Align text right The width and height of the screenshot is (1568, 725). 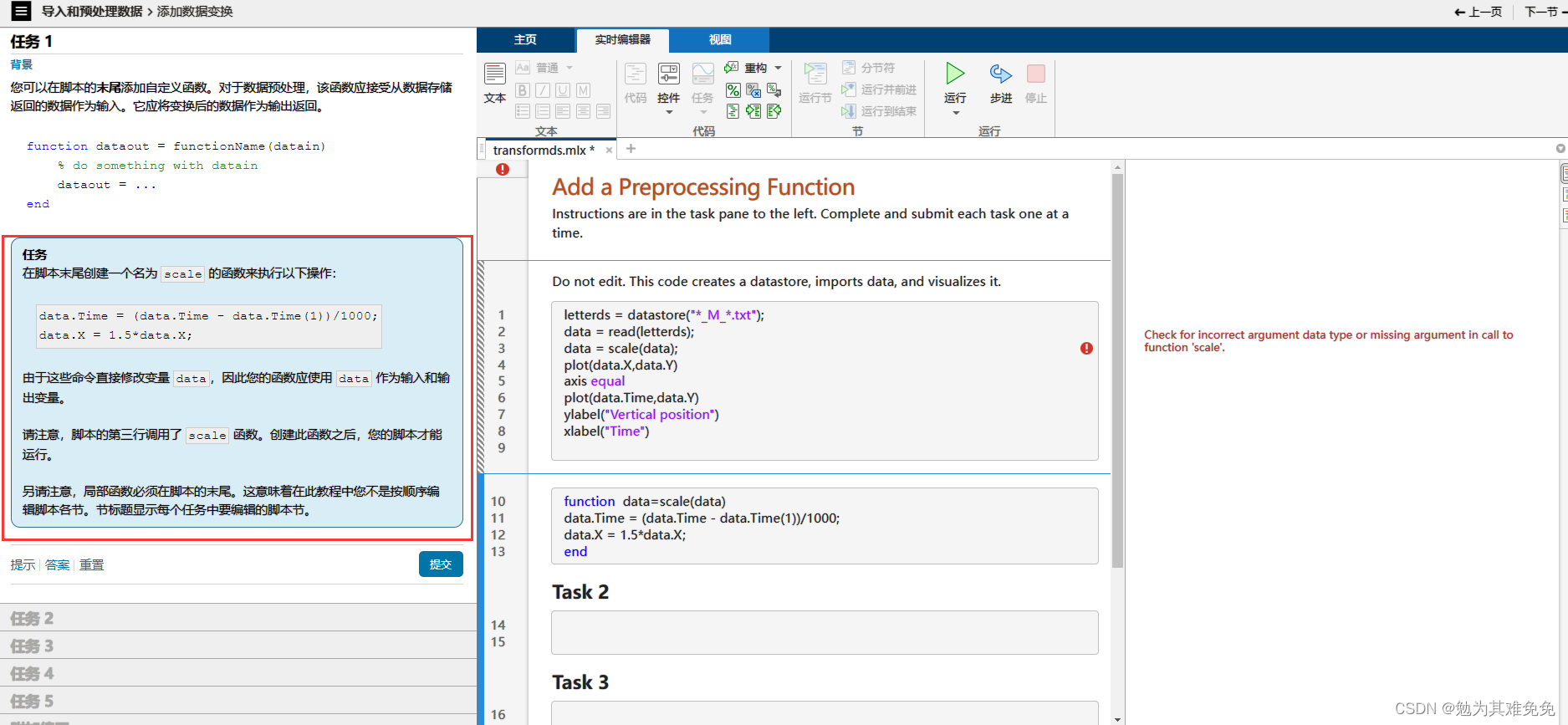(603, 111)
